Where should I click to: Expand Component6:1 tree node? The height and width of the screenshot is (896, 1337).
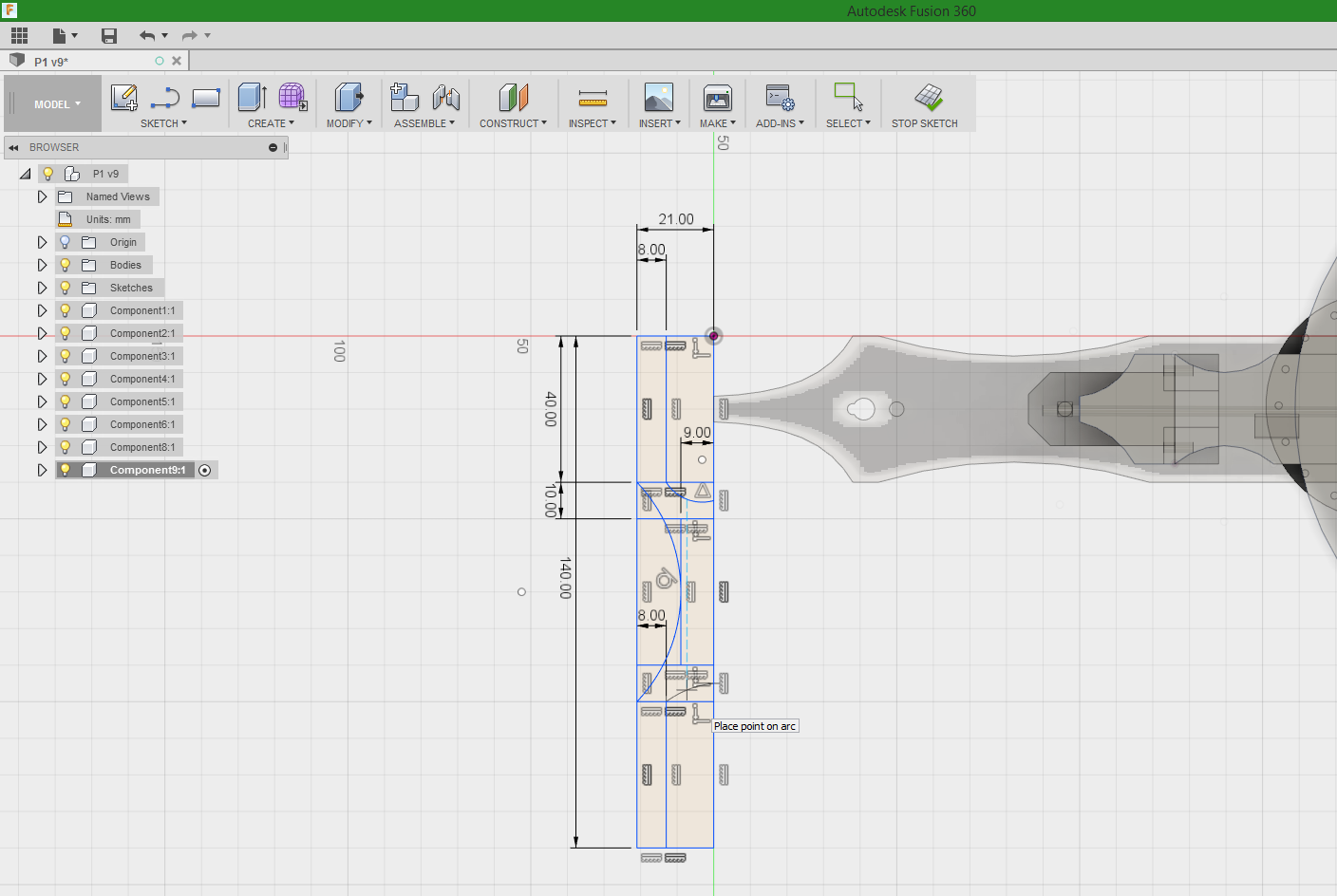[42, 424]
